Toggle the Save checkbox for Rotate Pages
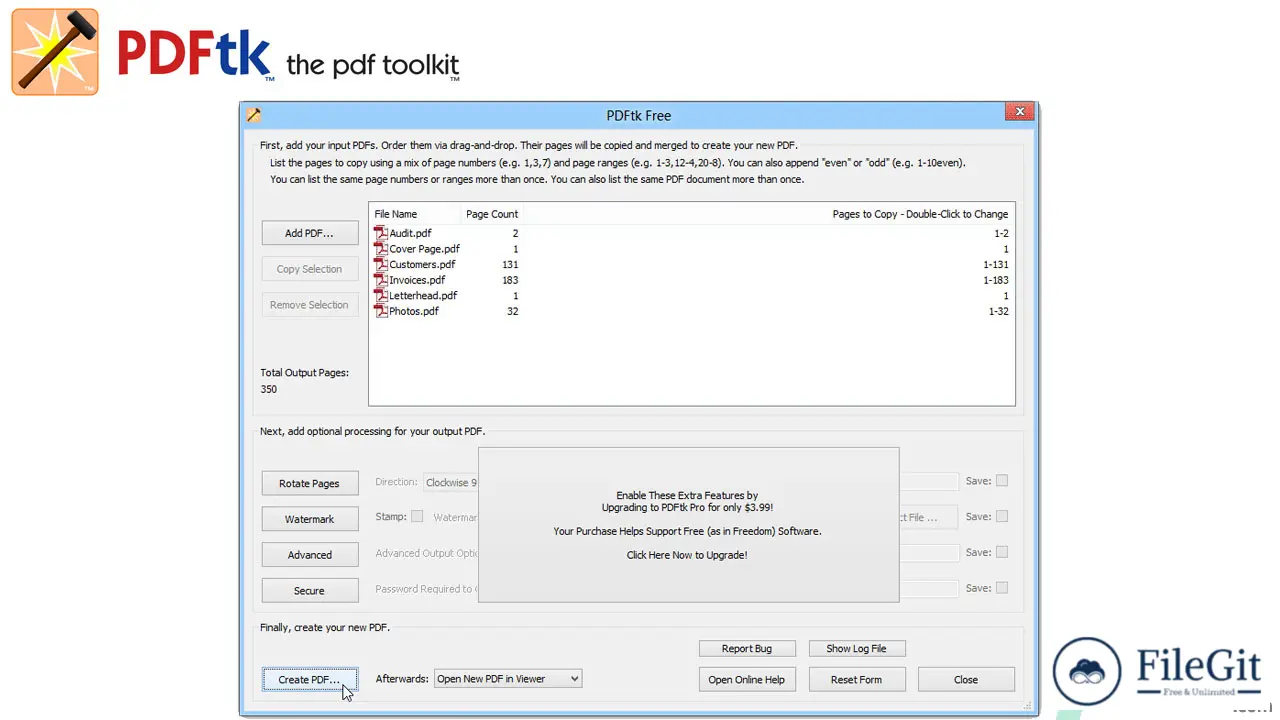The image size is (1280, 720). (1002, 481)
